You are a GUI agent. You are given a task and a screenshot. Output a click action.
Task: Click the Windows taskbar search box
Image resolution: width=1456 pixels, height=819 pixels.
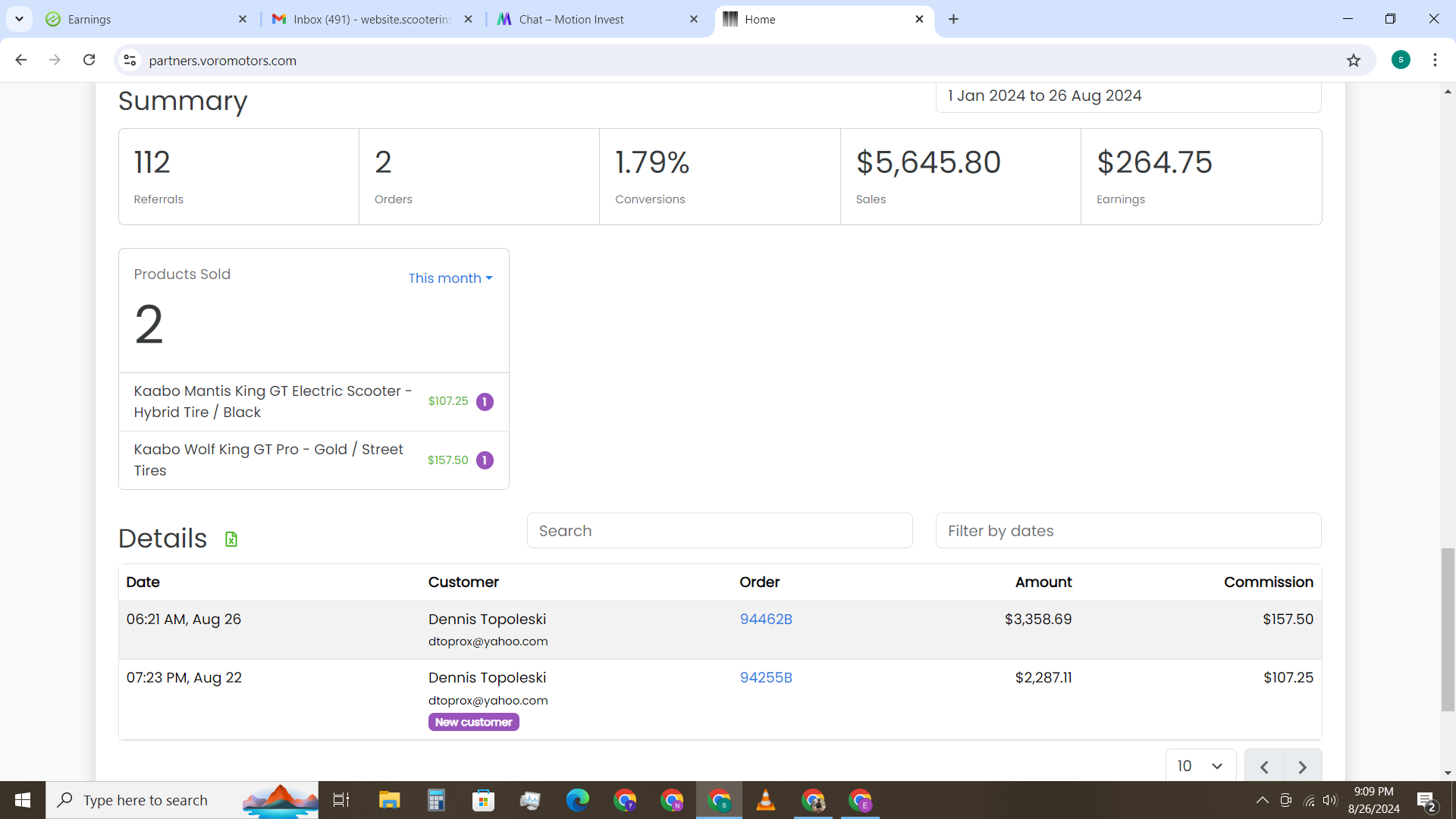point(182,800)
